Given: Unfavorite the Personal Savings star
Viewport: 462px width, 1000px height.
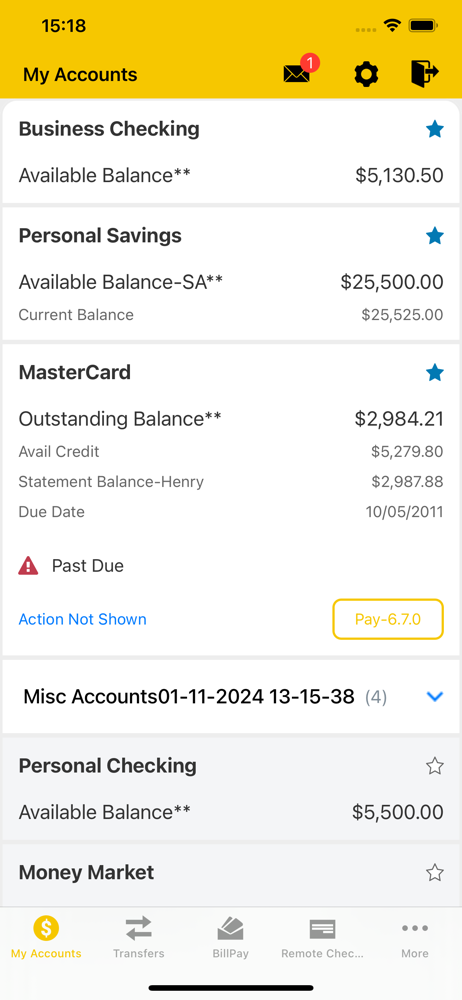Looking at the screenshot, I should (435, 236).
